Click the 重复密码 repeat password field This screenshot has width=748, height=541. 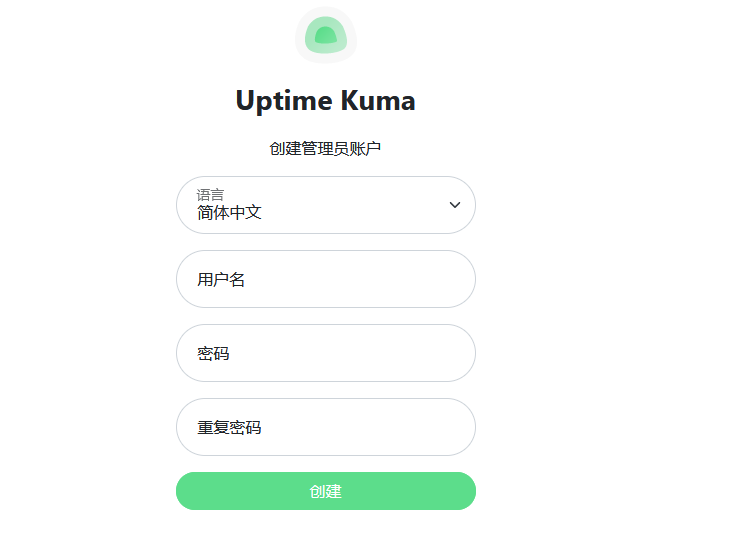(325, 427)
